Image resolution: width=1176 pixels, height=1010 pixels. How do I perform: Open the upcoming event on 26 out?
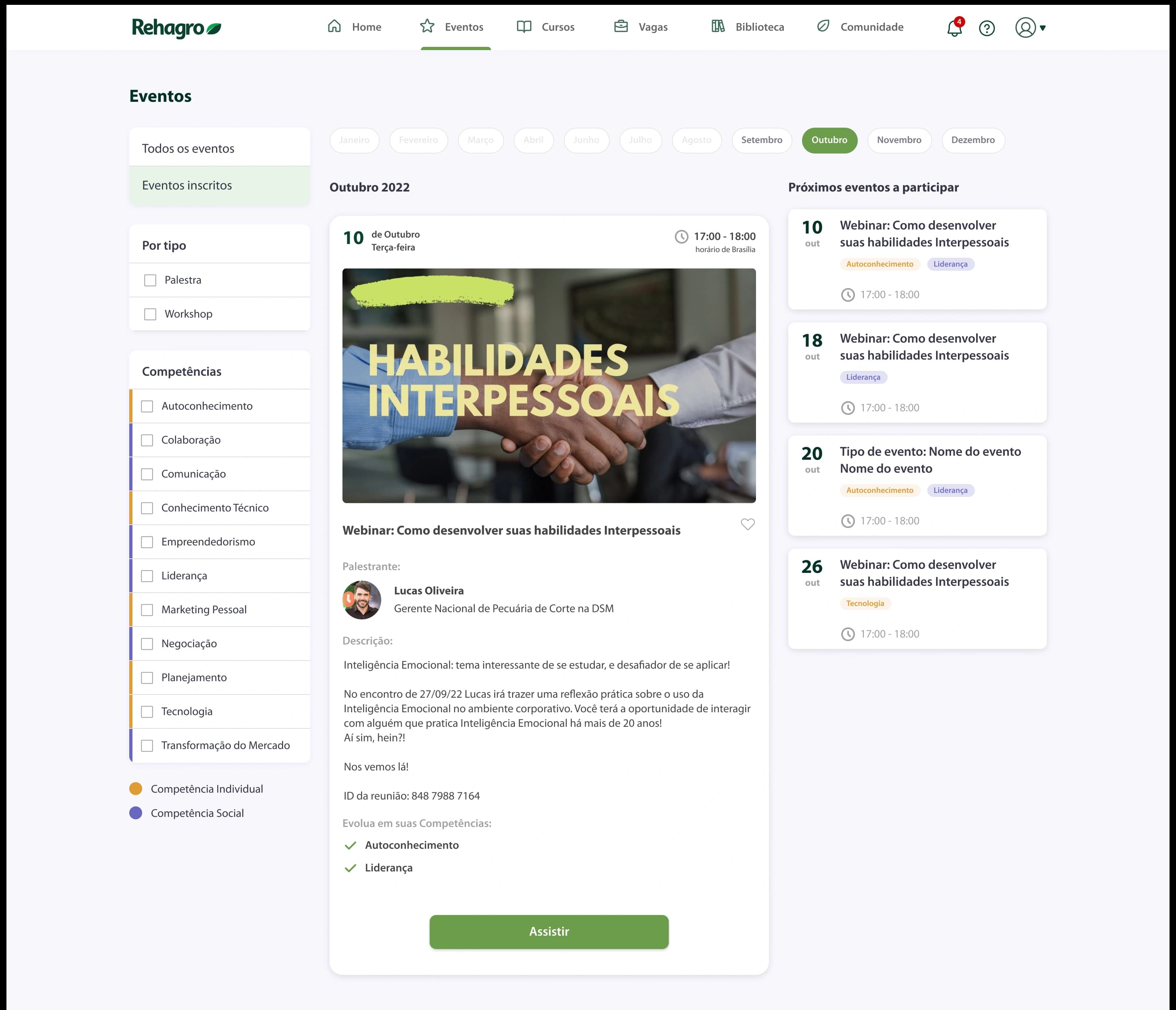point(917,598)
